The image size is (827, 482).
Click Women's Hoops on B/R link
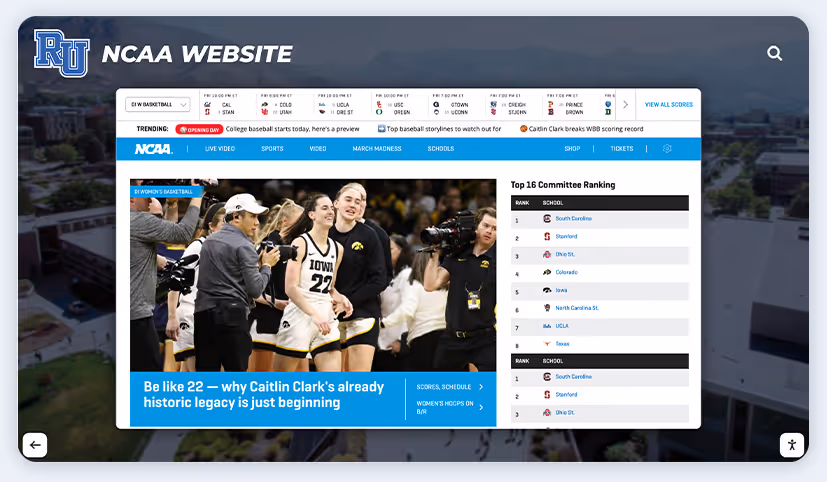click(445, 407)
